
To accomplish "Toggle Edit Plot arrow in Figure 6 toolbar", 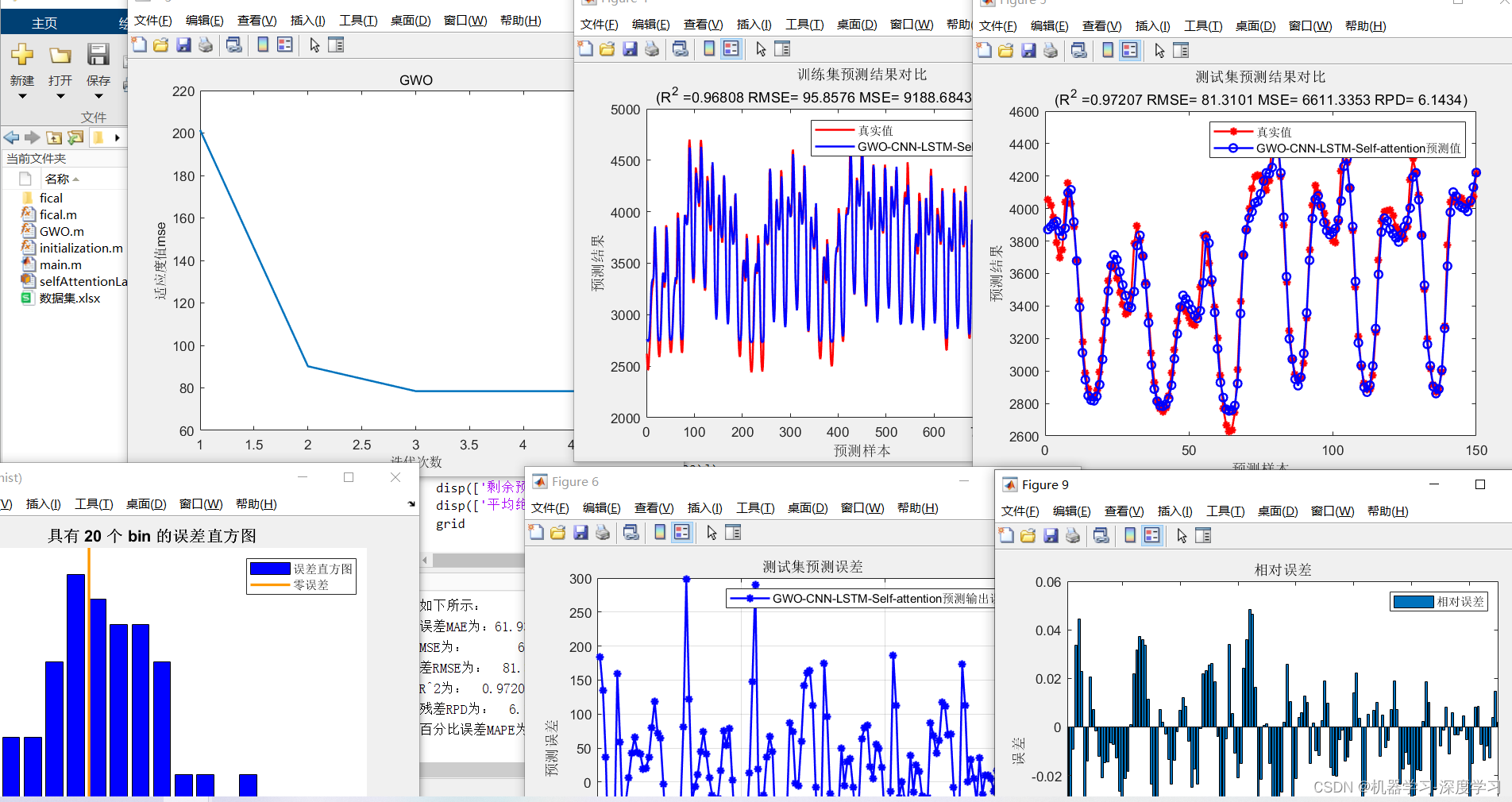I will [712, 532].
